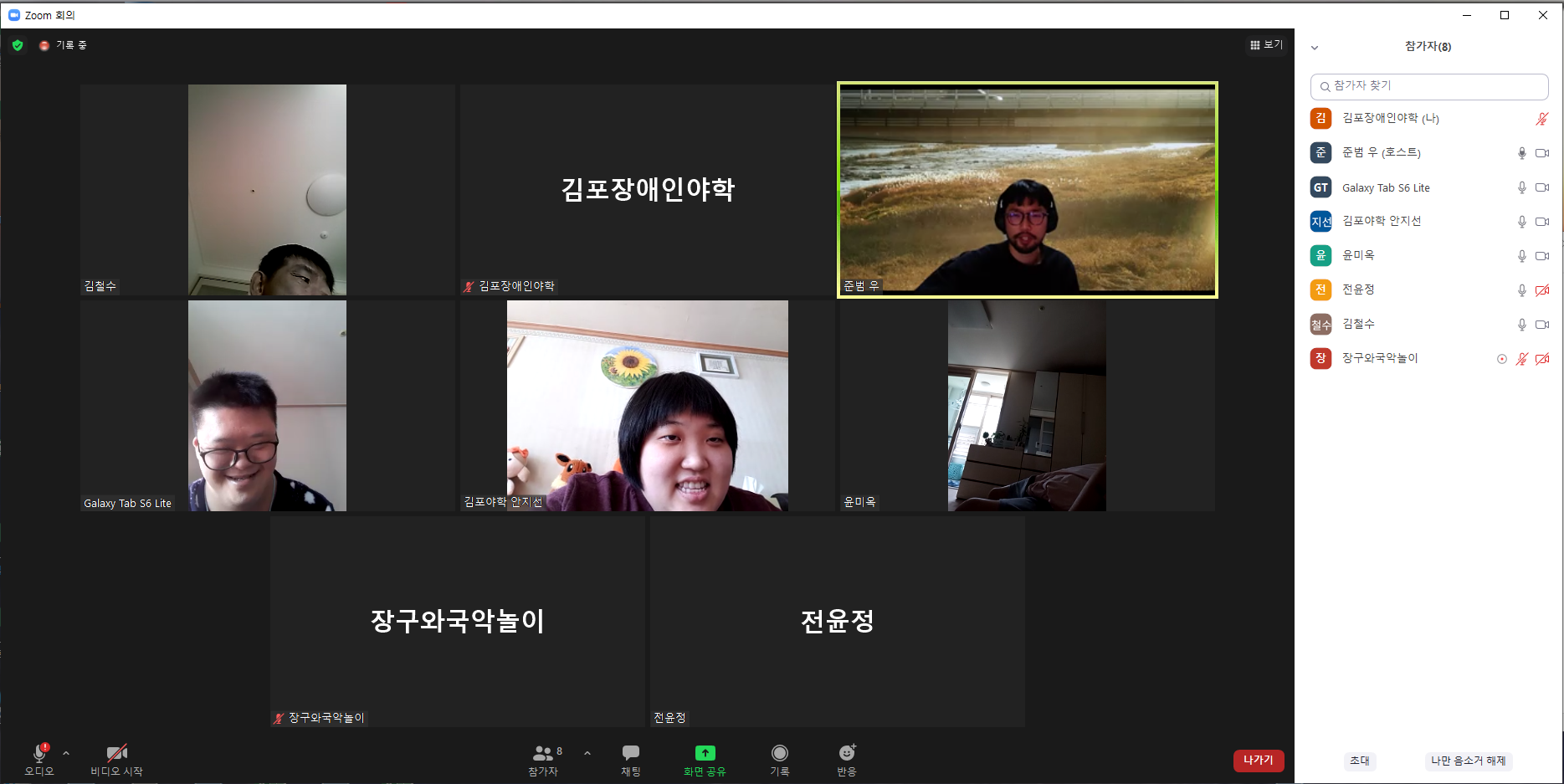The width and height of the screenshot is (1564, 784).
Task: Click the green 윤 avatar for 윤미옥
Action: (1320, 256)
